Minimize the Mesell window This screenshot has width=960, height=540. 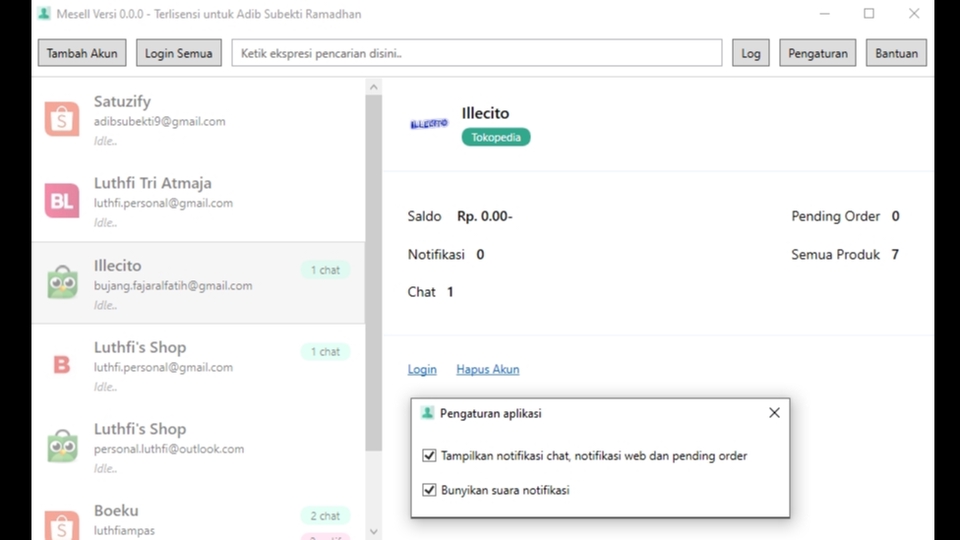tap(825, 13)
